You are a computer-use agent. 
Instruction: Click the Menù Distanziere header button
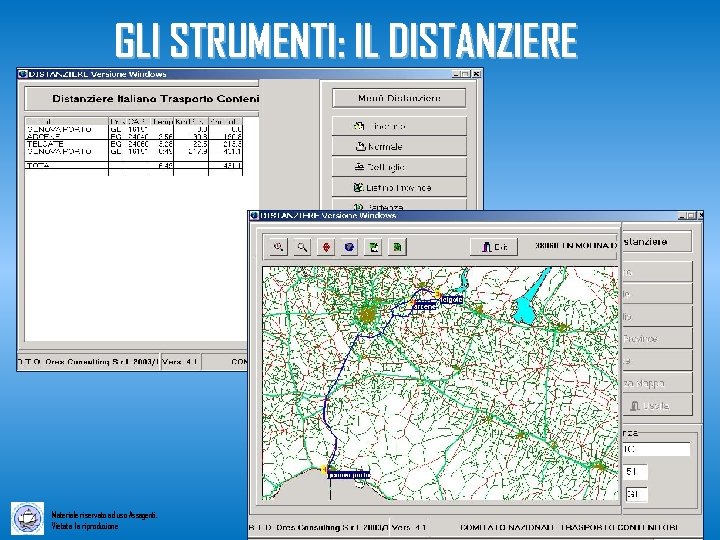coord(399,98)
